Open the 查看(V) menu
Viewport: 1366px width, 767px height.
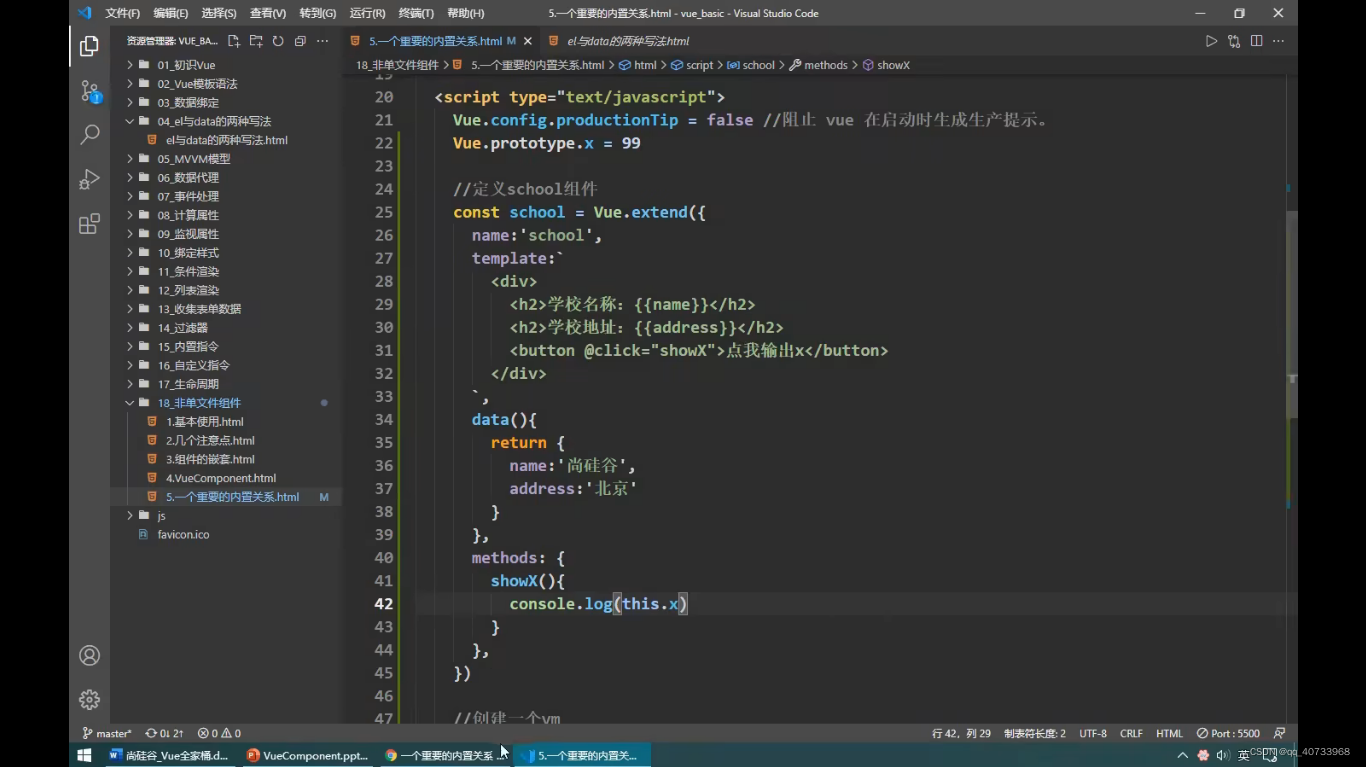(267, 13)
